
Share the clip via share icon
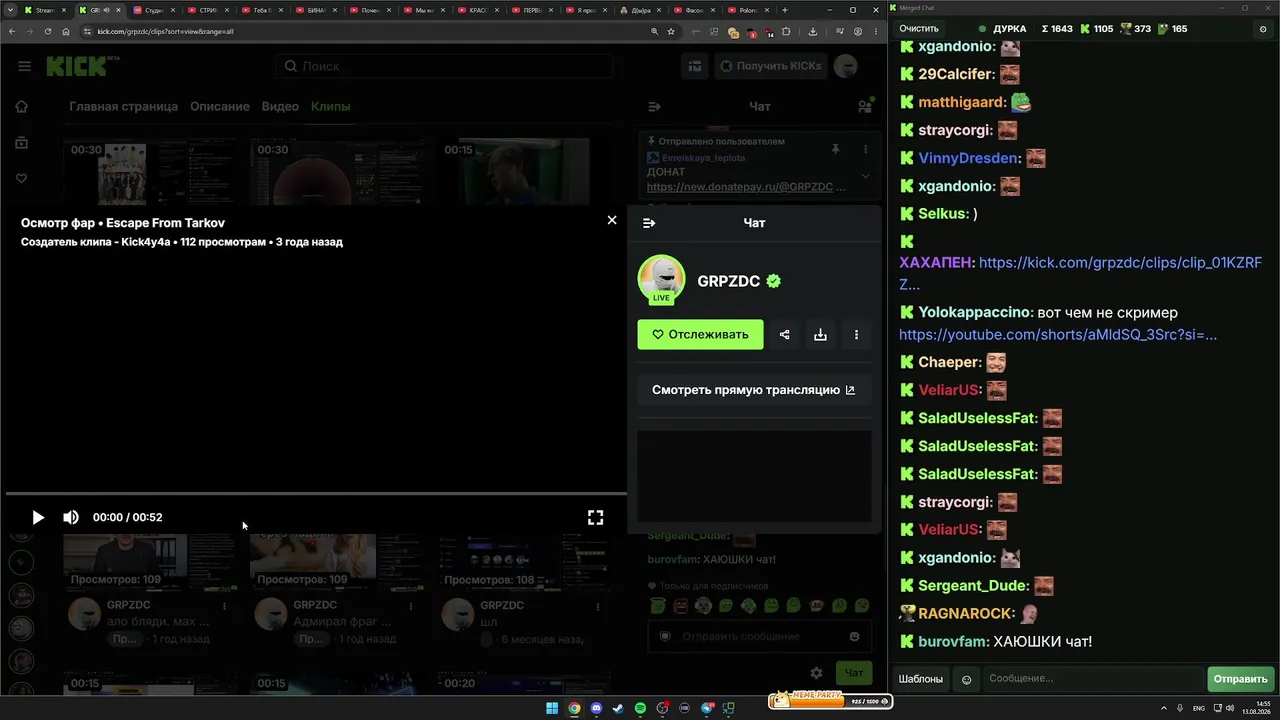(x=785, y=335)
